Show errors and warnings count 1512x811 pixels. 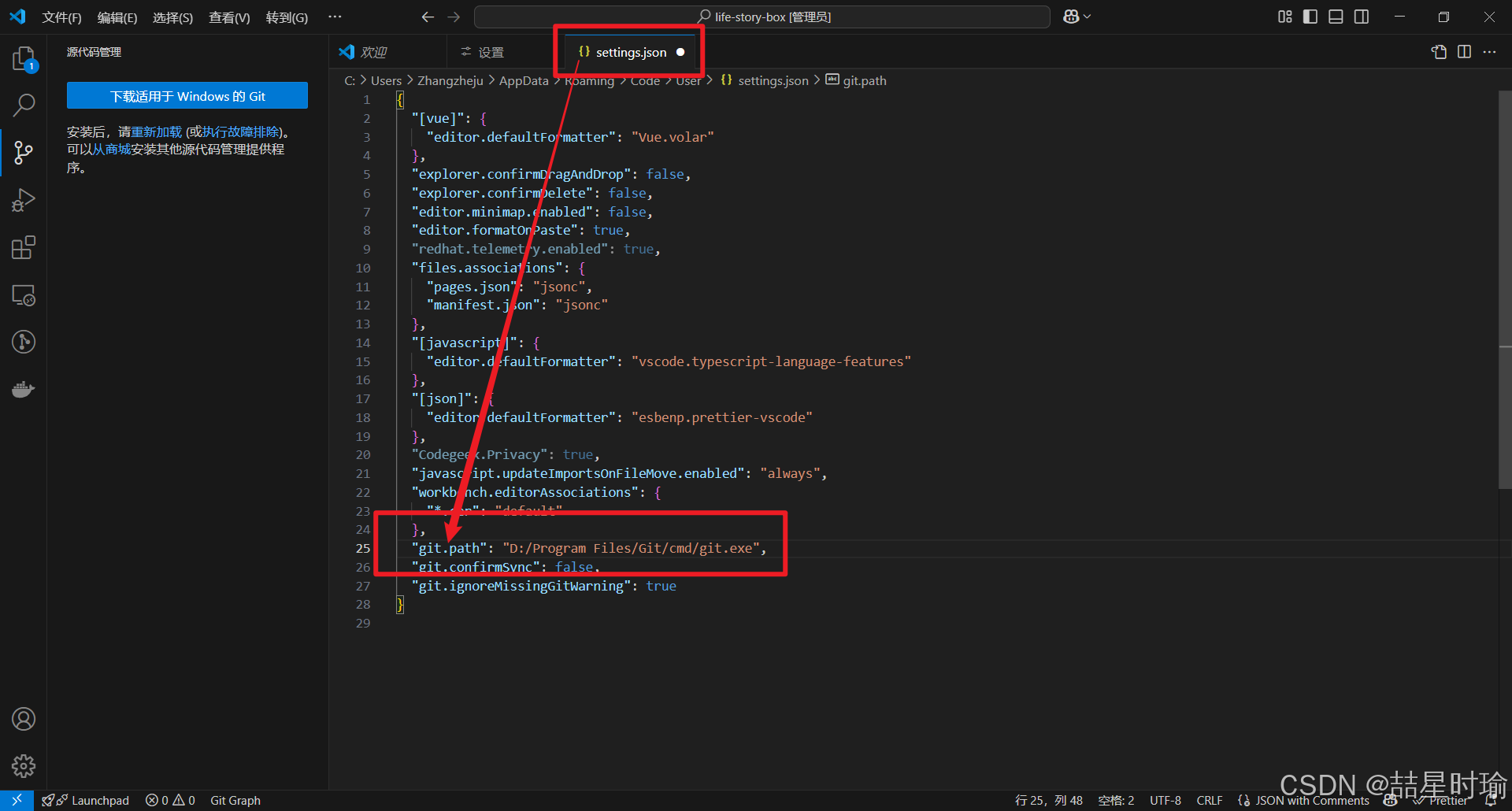pos(170,800)
